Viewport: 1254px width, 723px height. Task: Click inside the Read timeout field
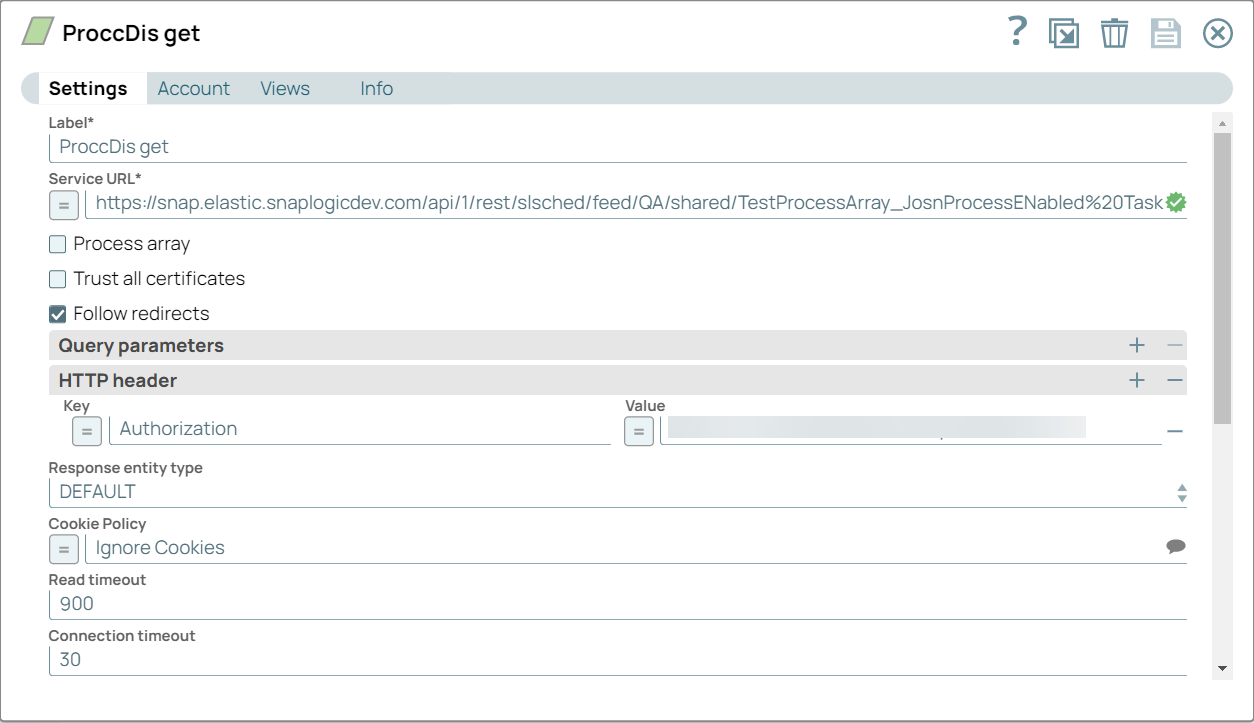[400, 603]
